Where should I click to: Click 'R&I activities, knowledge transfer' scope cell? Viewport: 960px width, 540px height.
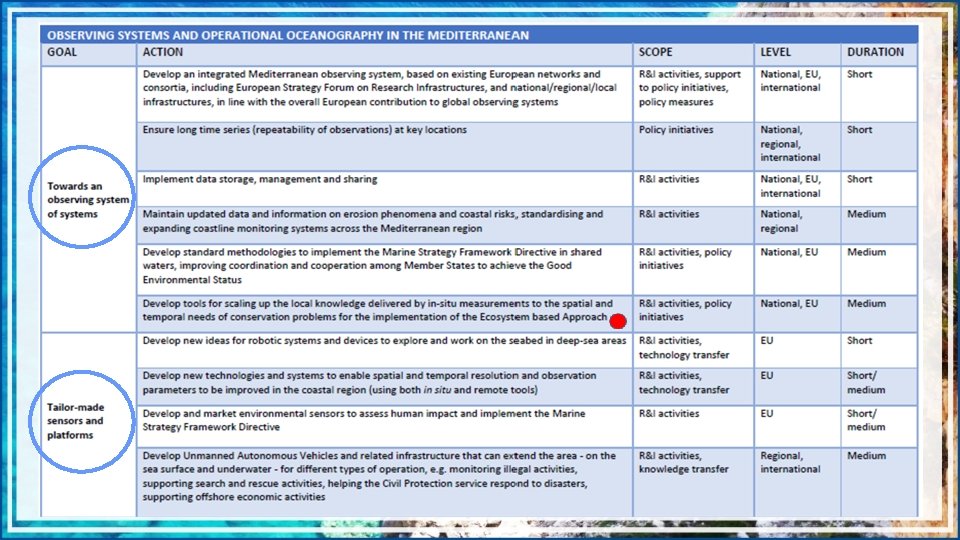point(693,482)
